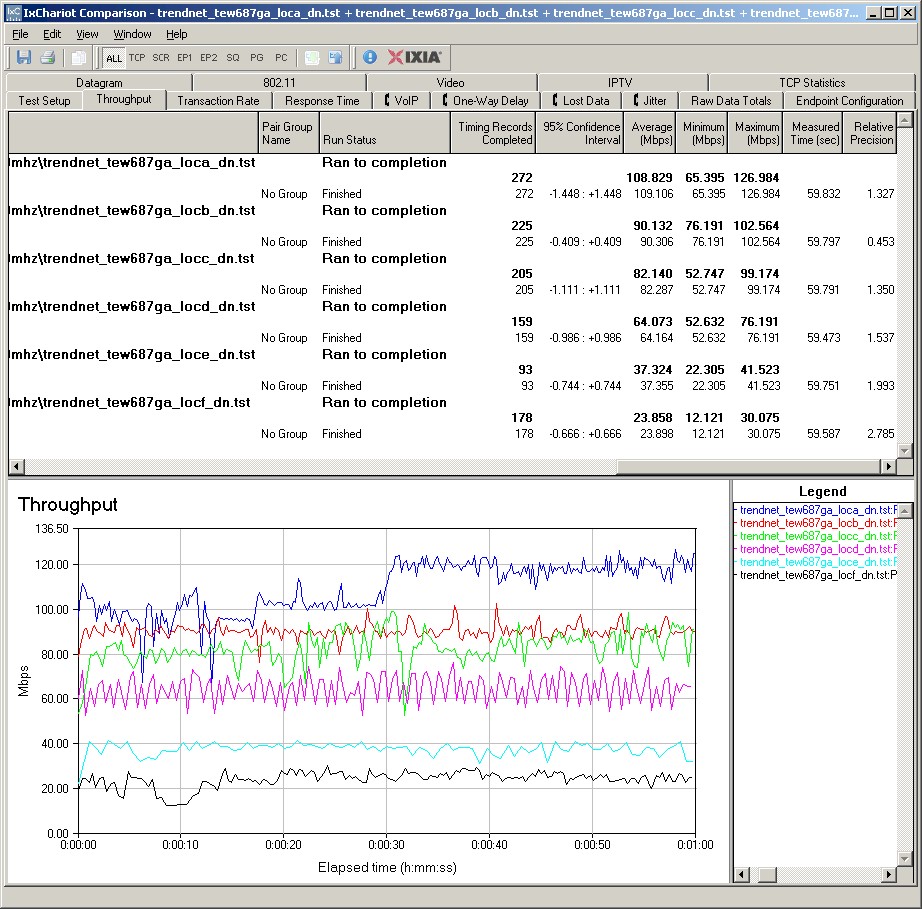The image size is (922, 909).
Task: Open the Help menu
Action: point(176,34)
